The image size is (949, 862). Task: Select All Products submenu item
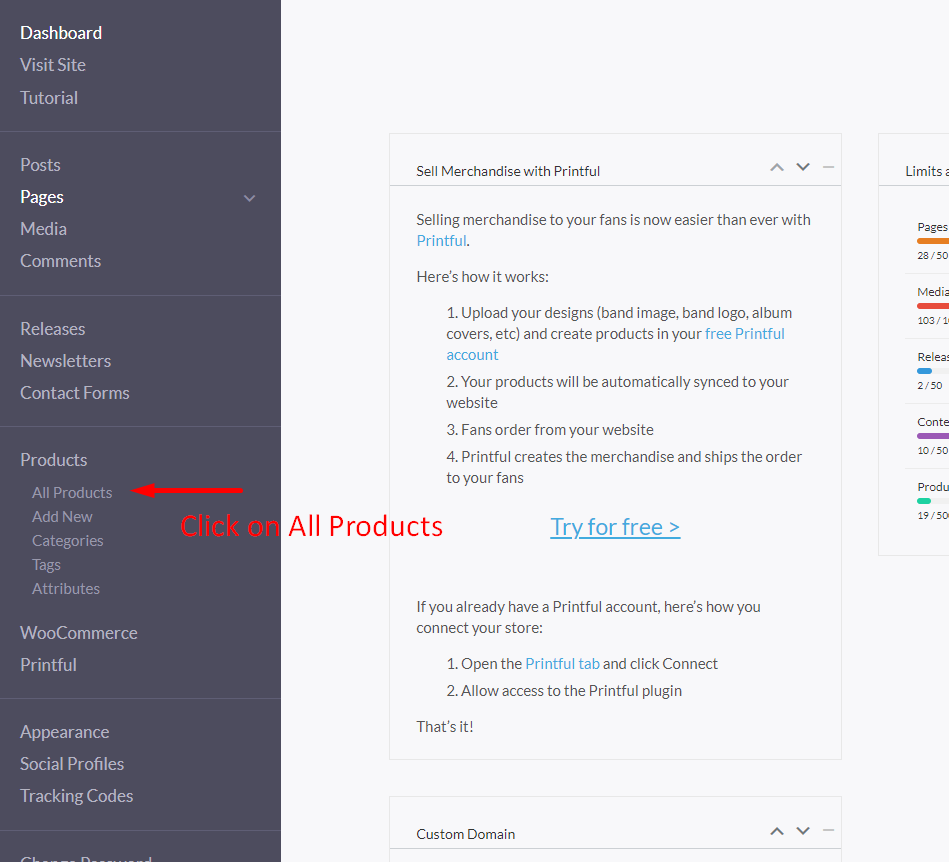(72, 493)
